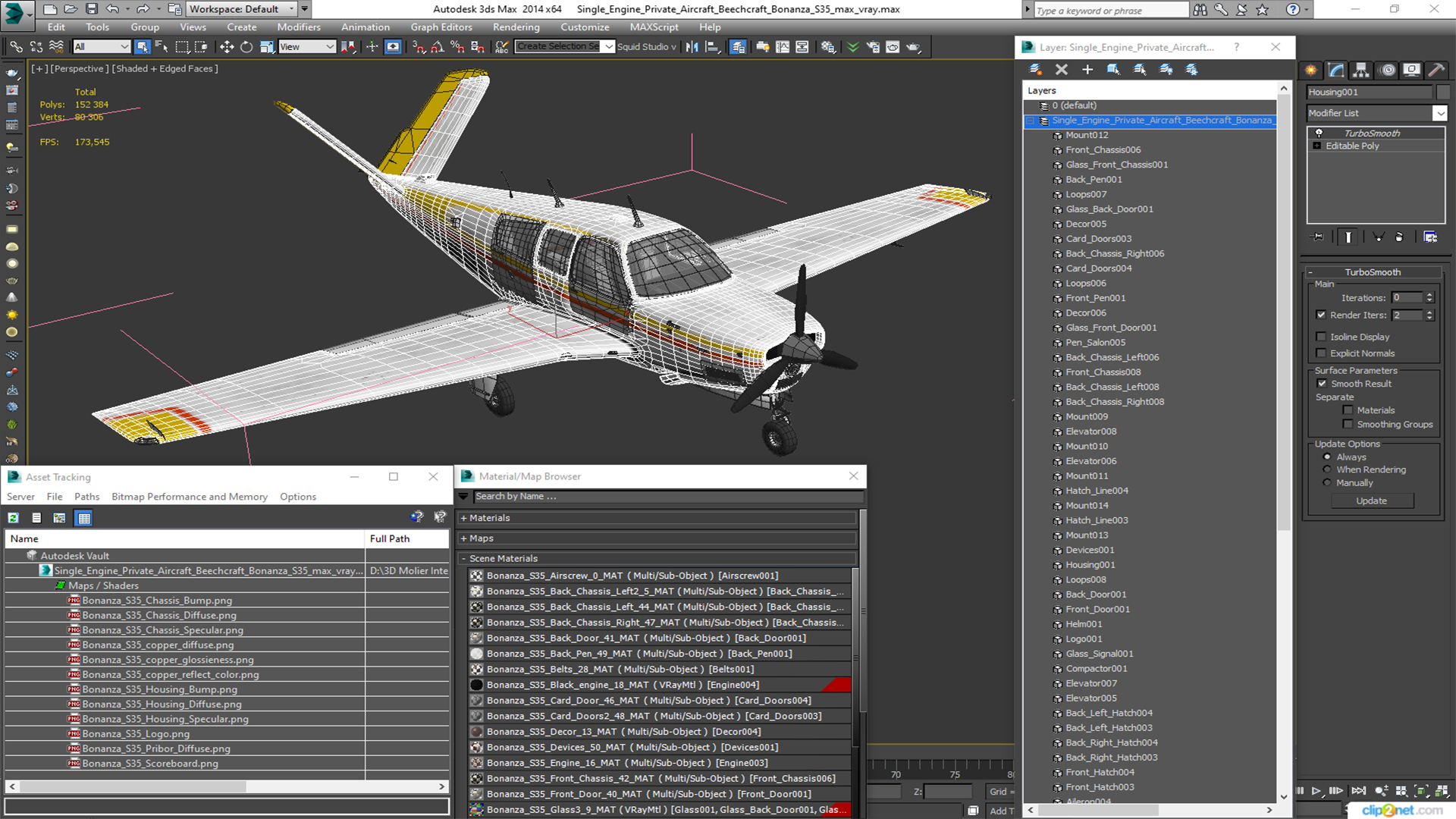
Task: Click Refresh icon in Asset Tracking toolbar
Action: click(13, 518)
